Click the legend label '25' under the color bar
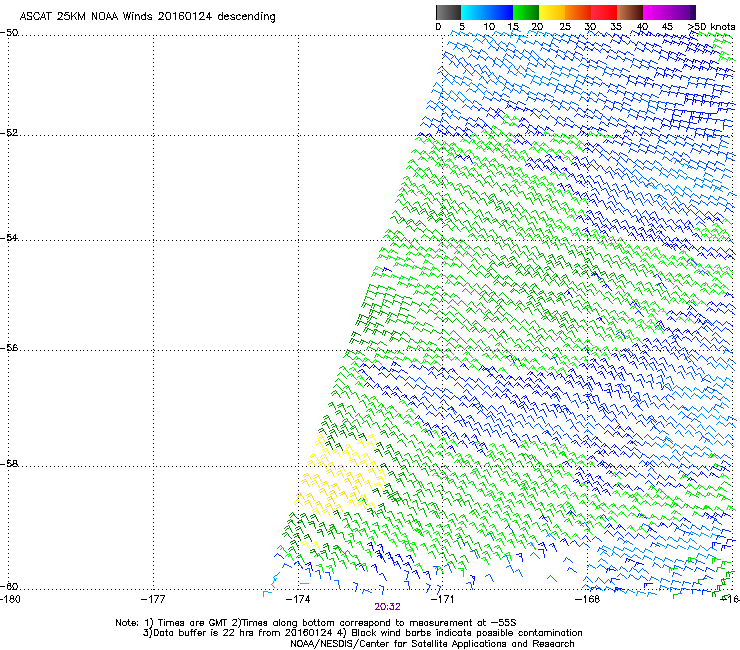740x650 pixels. [x=565, y=27]
